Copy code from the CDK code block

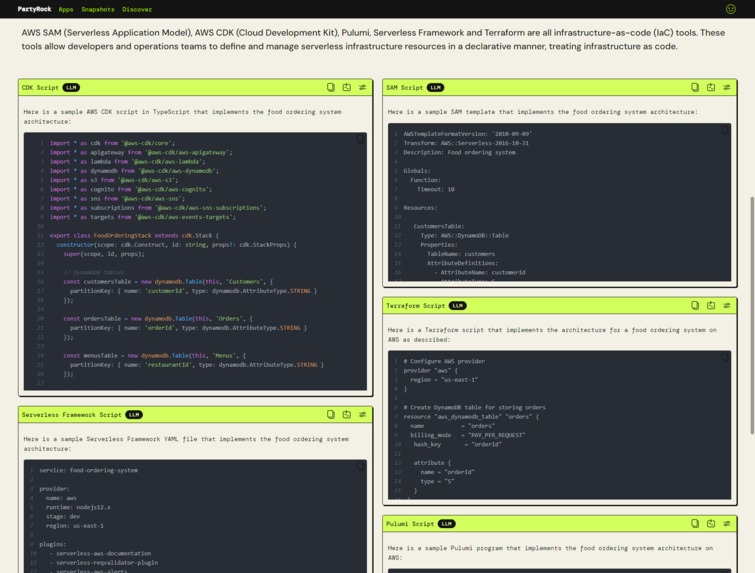point(360,139)
